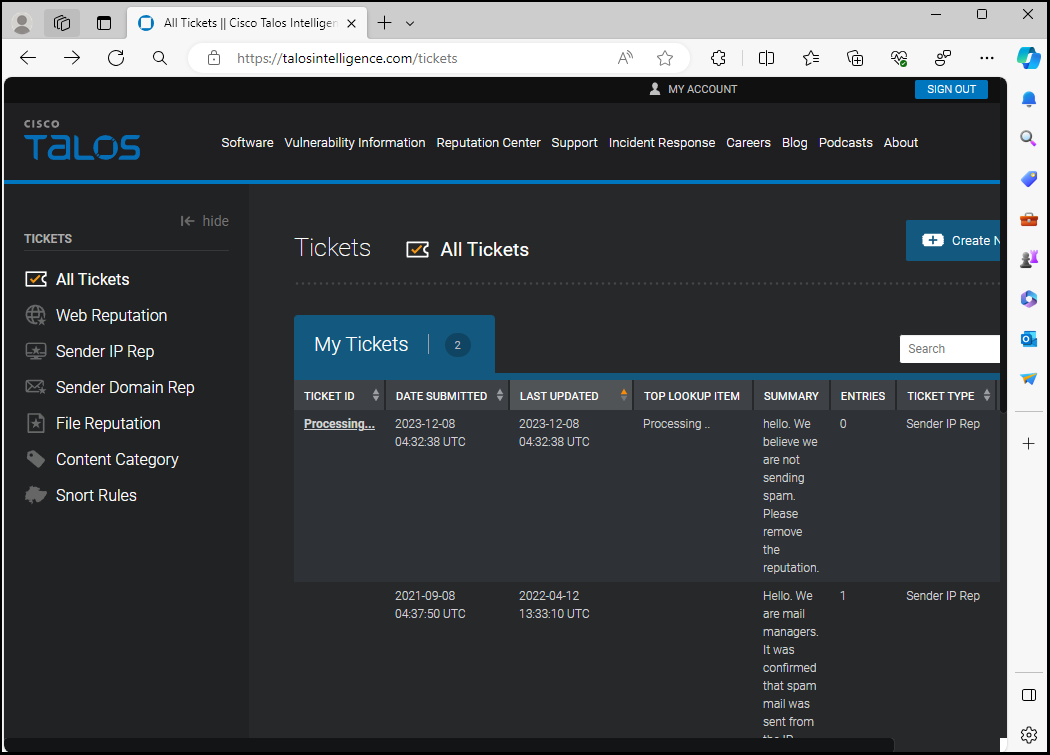The width and height of the screenshot is (1050, 755).
Task: Open the Favorites list icon
Action: tap(811, 58)
